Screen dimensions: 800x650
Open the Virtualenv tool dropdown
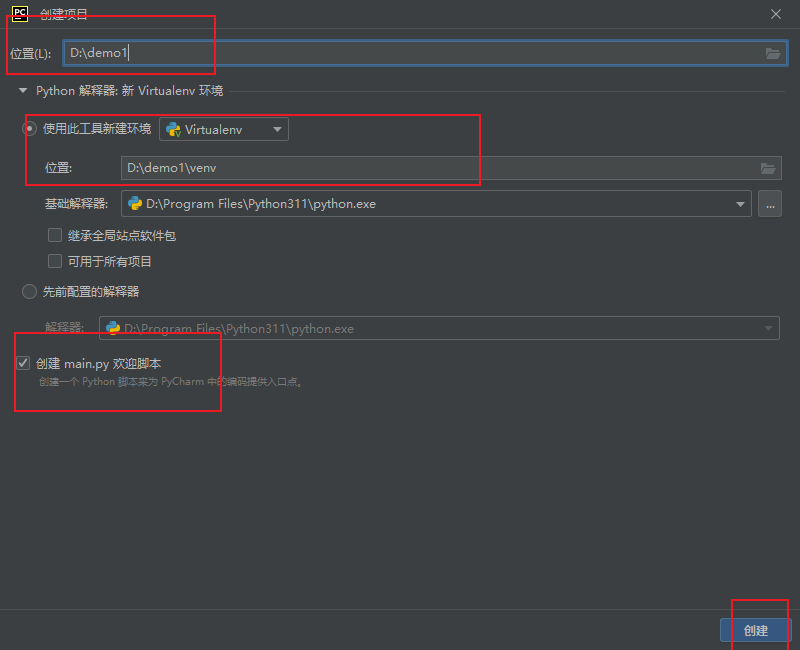click(224, 129)
